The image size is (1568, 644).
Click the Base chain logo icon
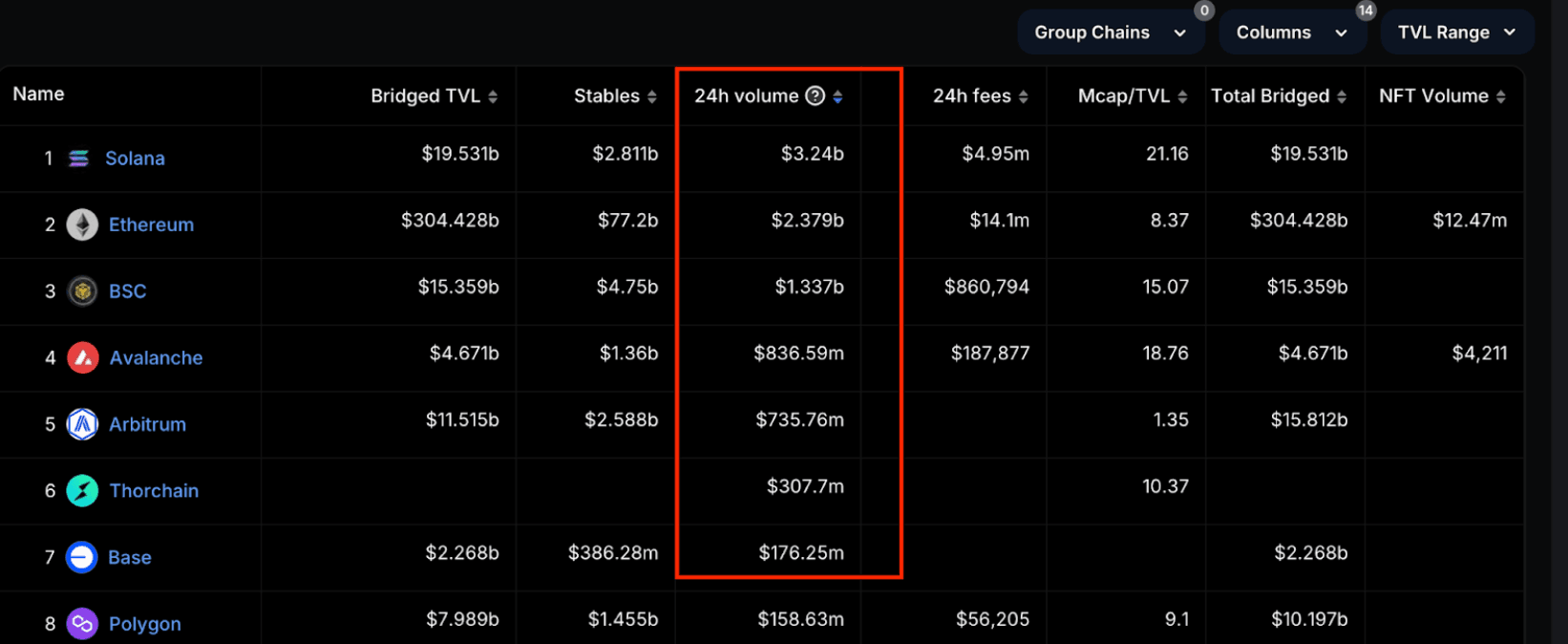[x=82, y=557]
